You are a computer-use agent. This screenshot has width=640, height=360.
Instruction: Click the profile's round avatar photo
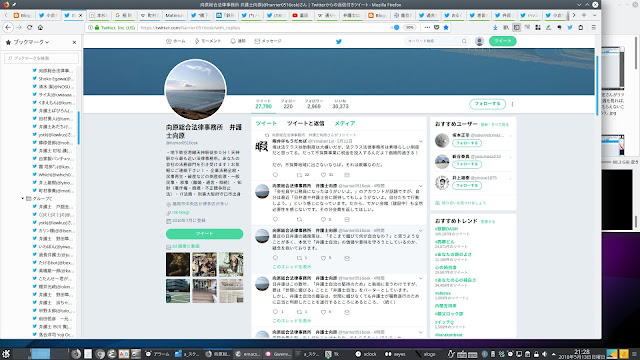coord(195,90)
